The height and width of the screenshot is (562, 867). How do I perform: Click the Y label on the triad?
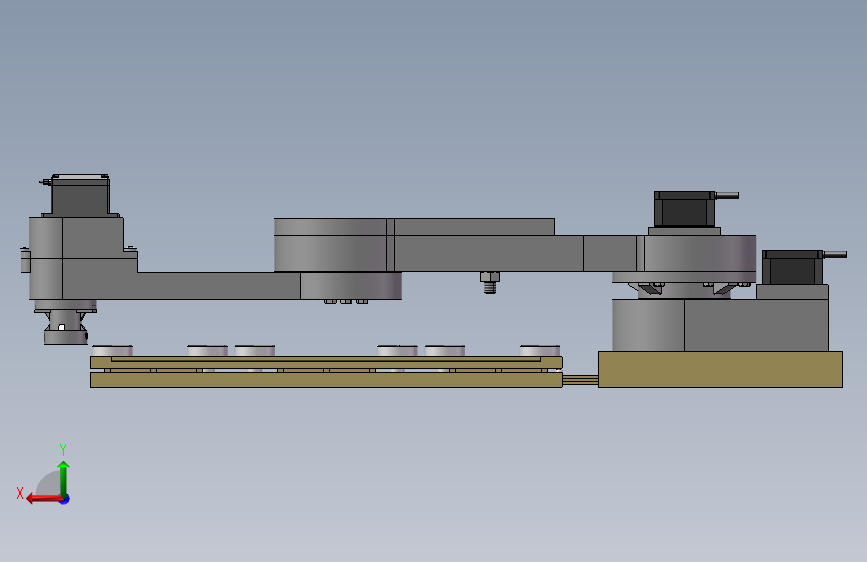coord(63,449)
